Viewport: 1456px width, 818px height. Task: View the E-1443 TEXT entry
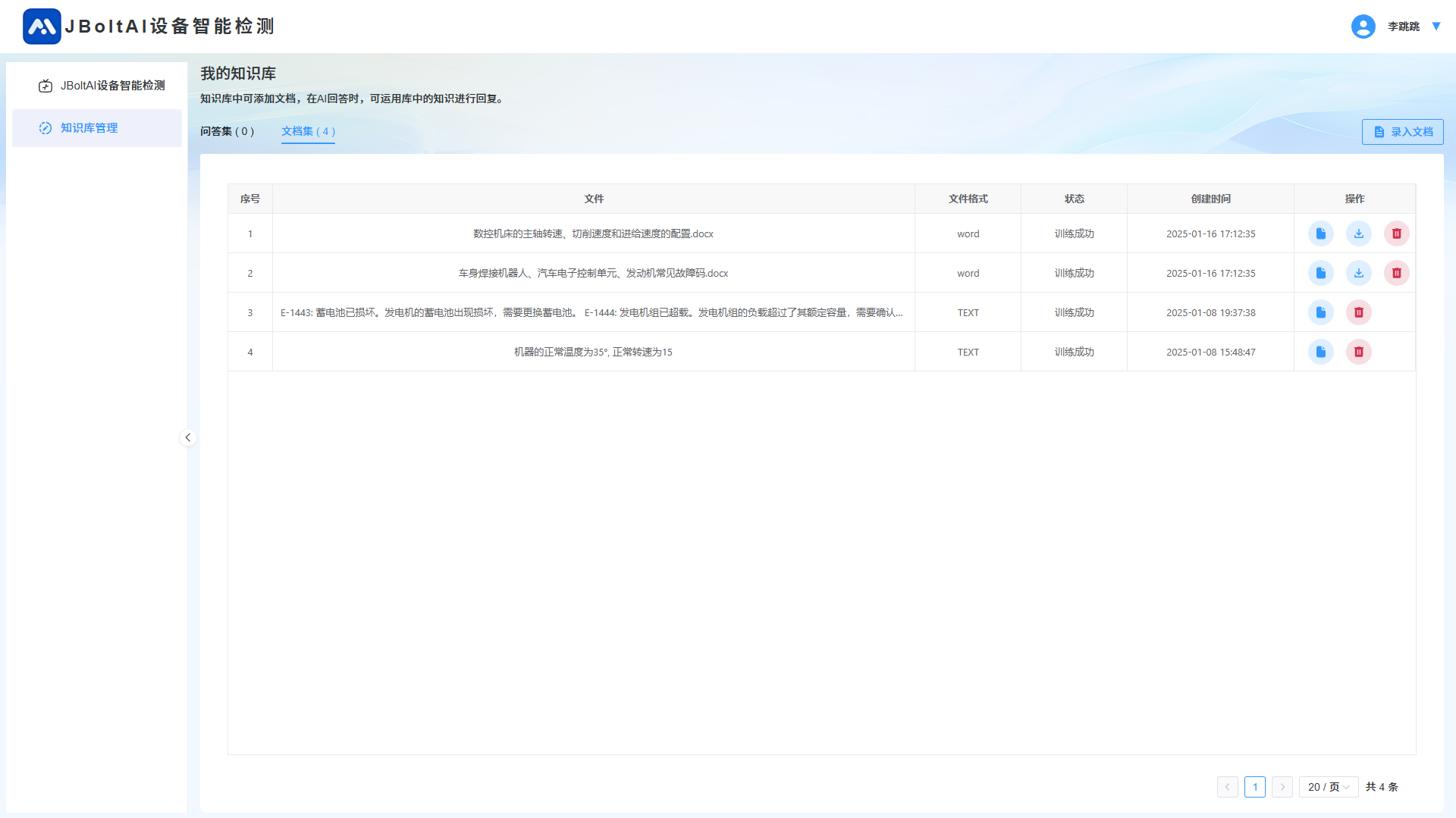(1320, 312)
